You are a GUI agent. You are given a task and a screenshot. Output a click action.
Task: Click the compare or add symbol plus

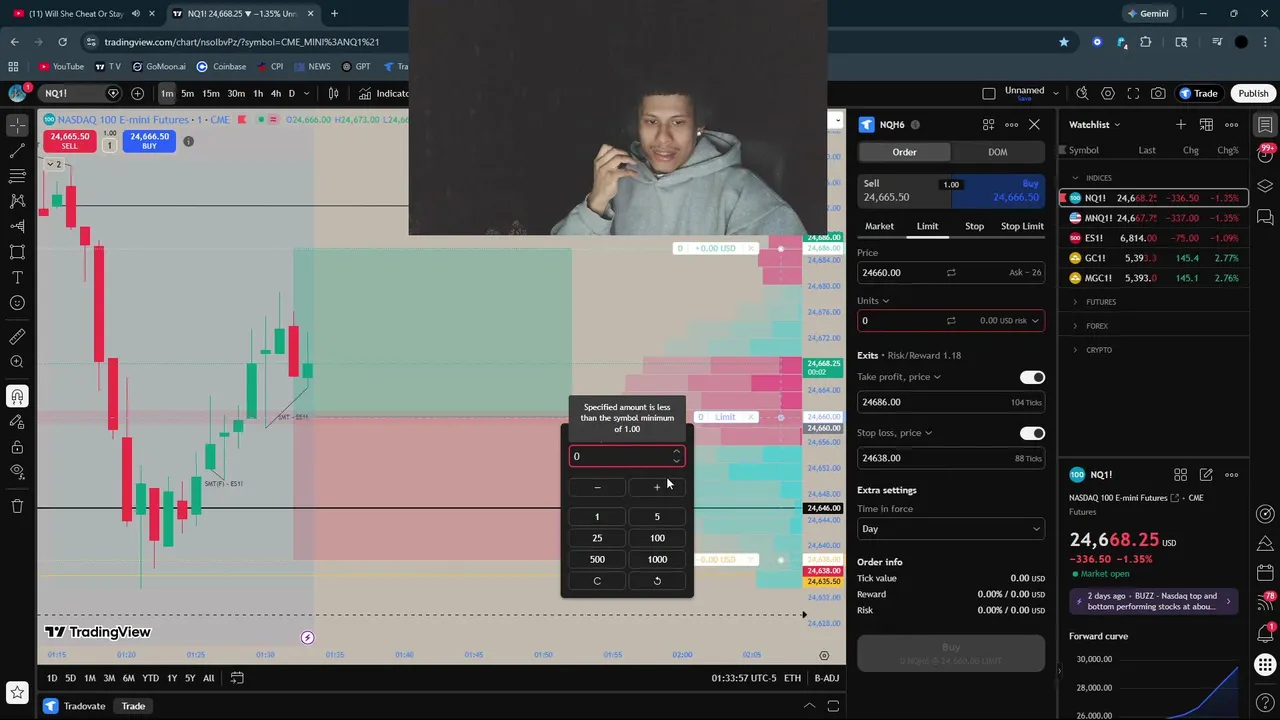pyautogui.click(x=137, y=93)
